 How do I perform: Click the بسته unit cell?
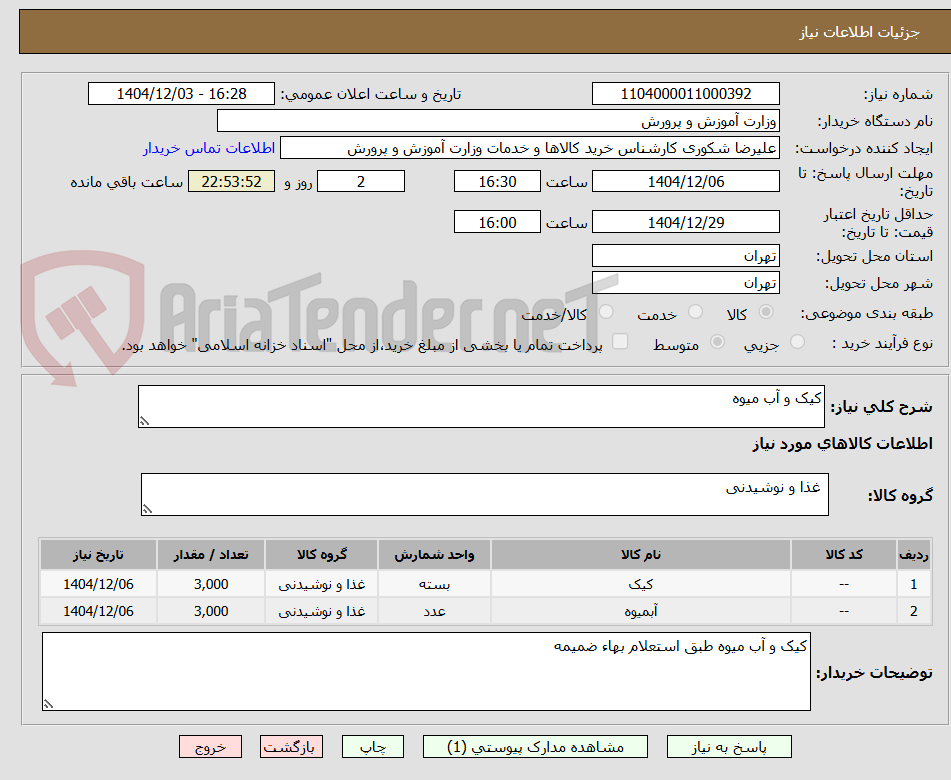(434, 584)
